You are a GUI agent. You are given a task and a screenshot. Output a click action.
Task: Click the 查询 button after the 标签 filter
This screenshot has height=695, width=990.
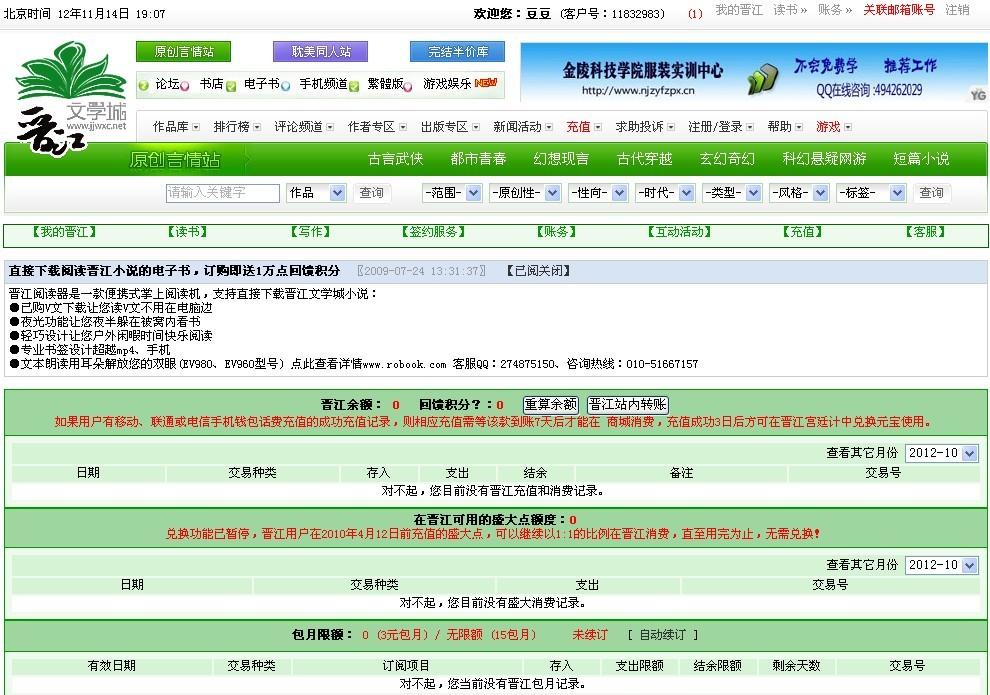point(931,193)
